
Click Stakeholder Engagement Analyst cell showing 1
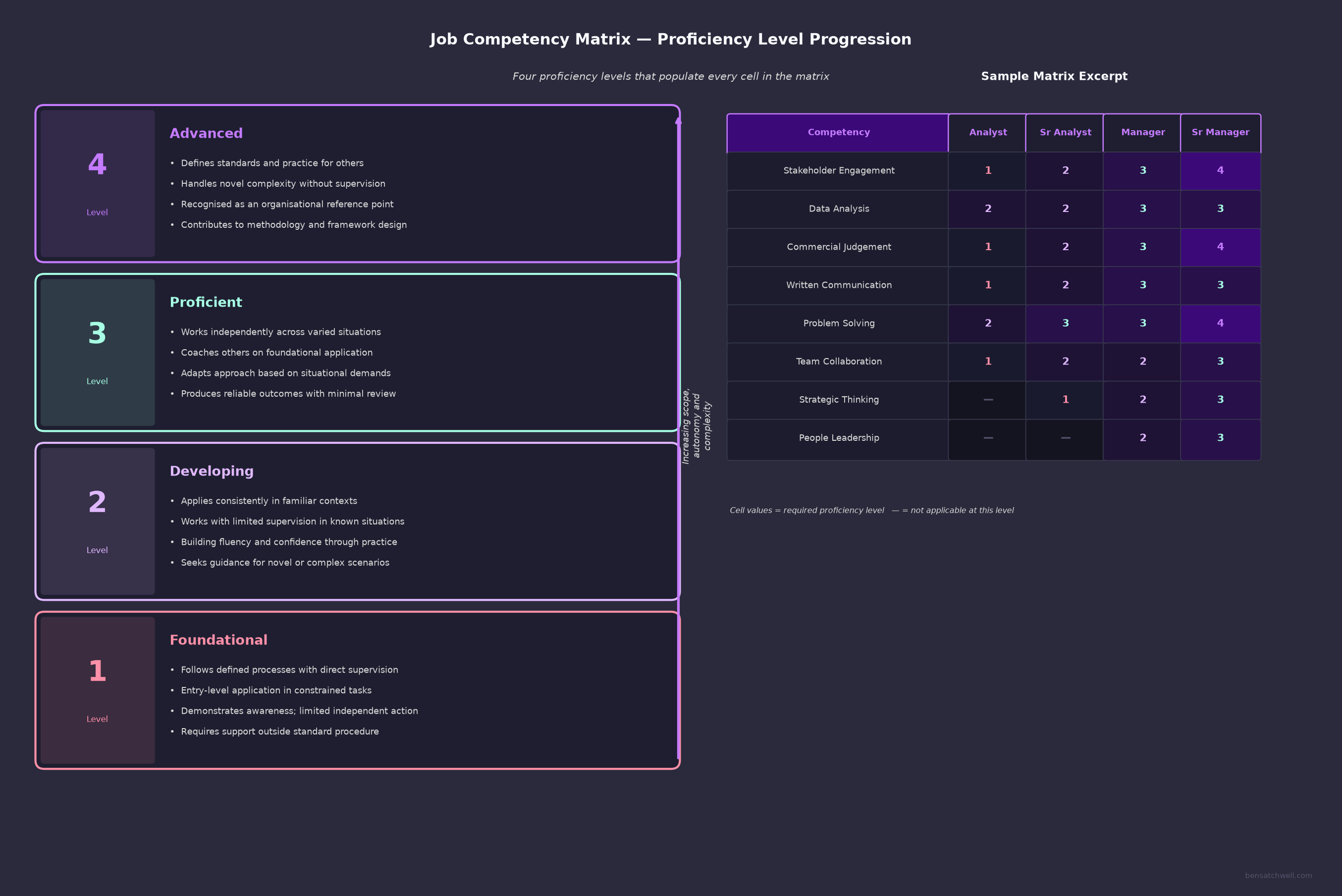pyautogui.click(x=987, y=171)
